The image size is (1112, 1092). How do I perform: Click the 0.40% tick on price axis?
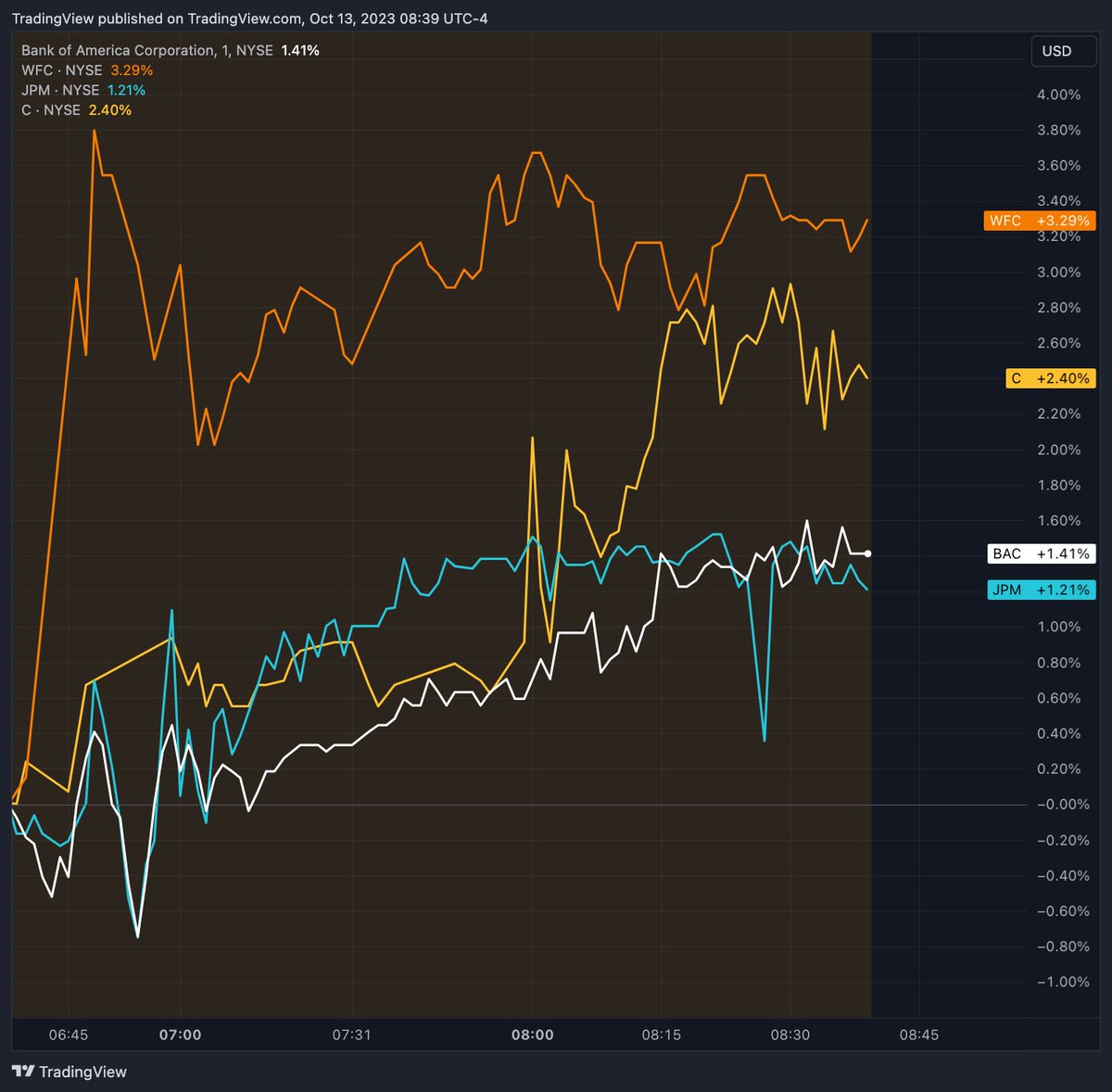click(1058, 733)
